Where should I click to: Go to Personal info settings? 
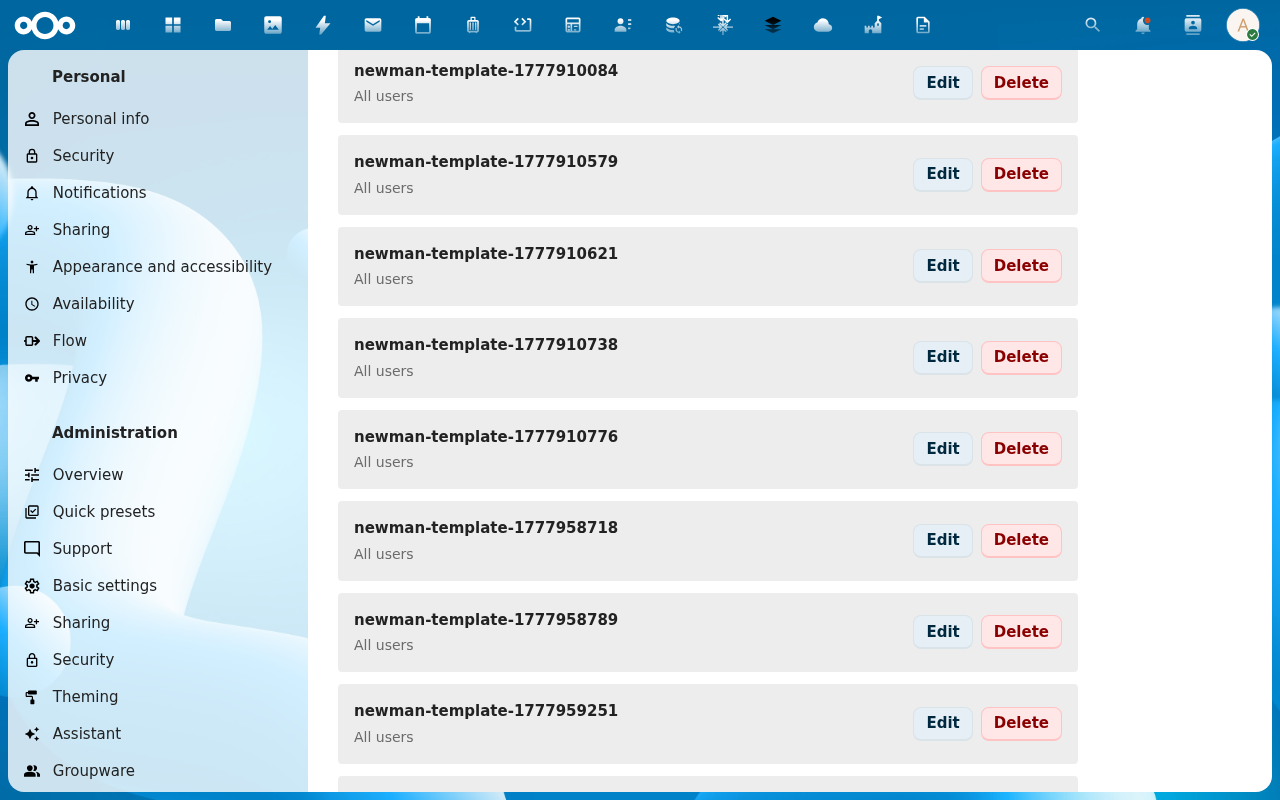[x=158, y=119]
